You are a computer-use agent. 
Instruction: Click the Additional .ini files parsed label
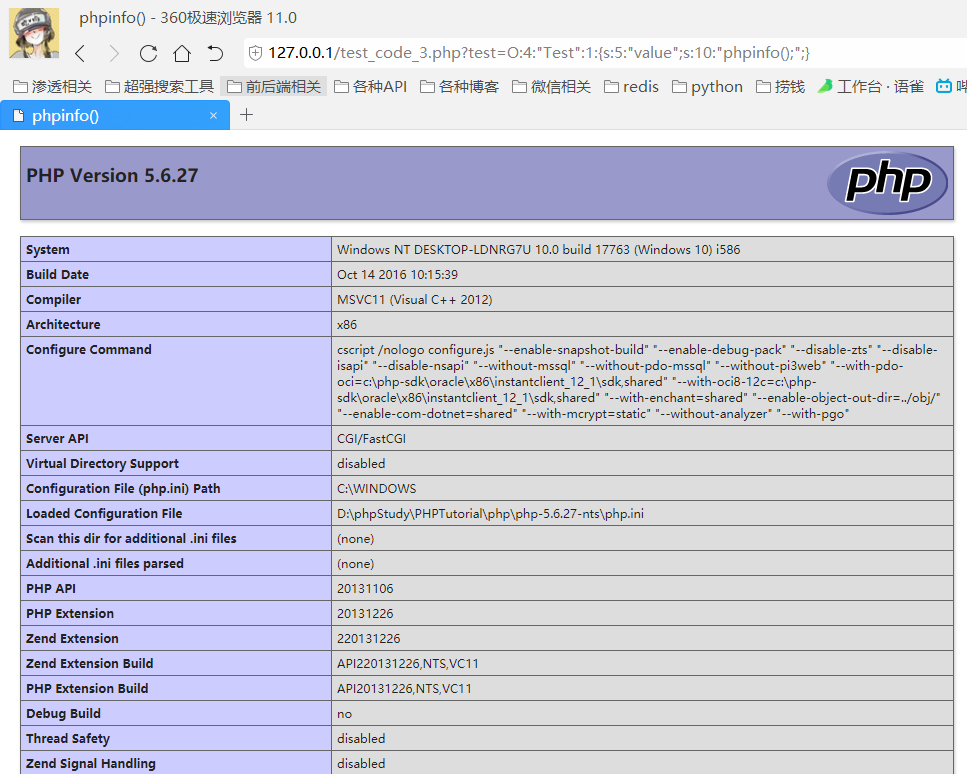tap(105, 564)
